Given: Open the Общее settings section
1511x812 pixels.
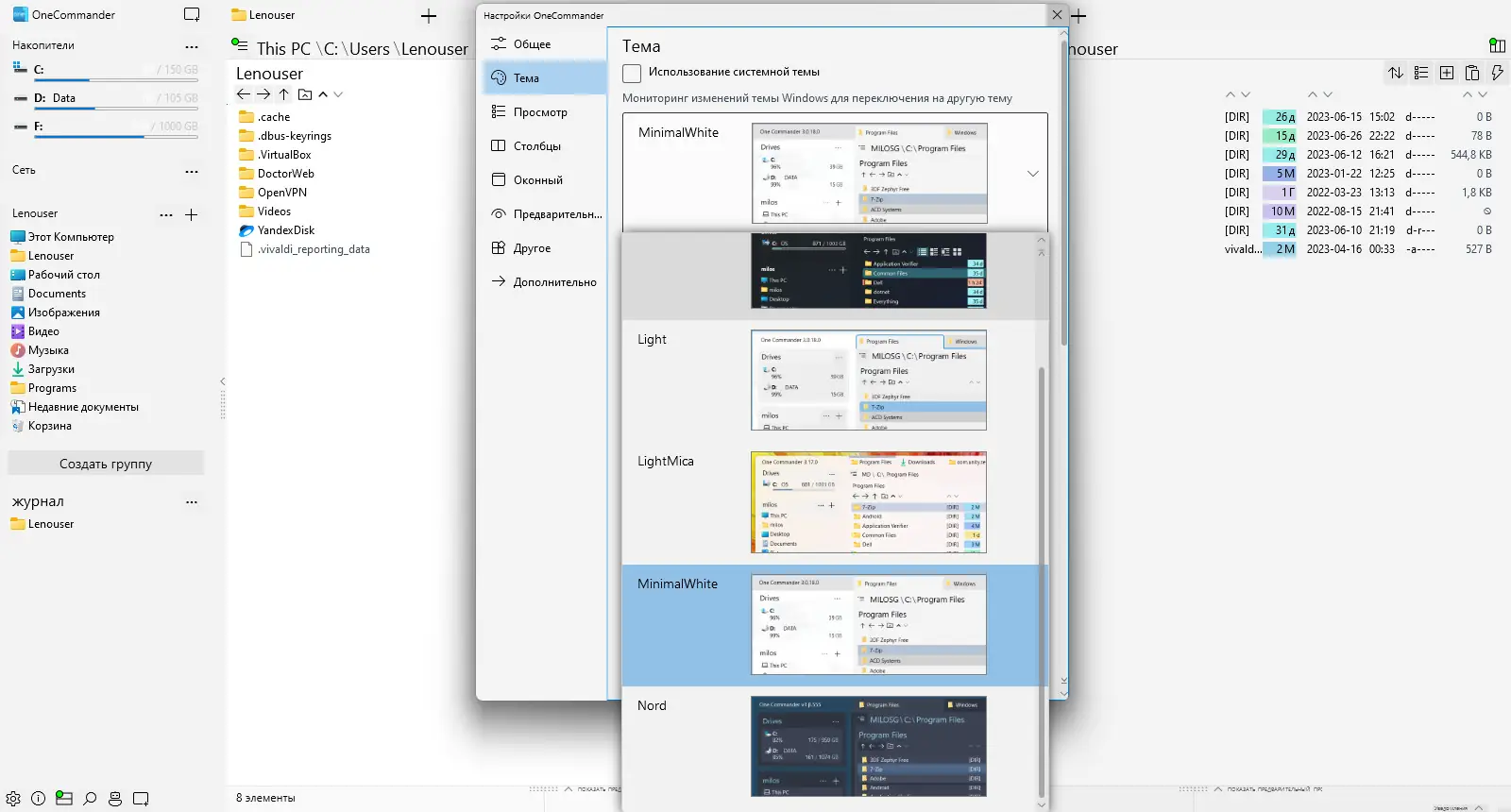Looking at the screenshot, I should pyautogui.click(x=544, y=44).
